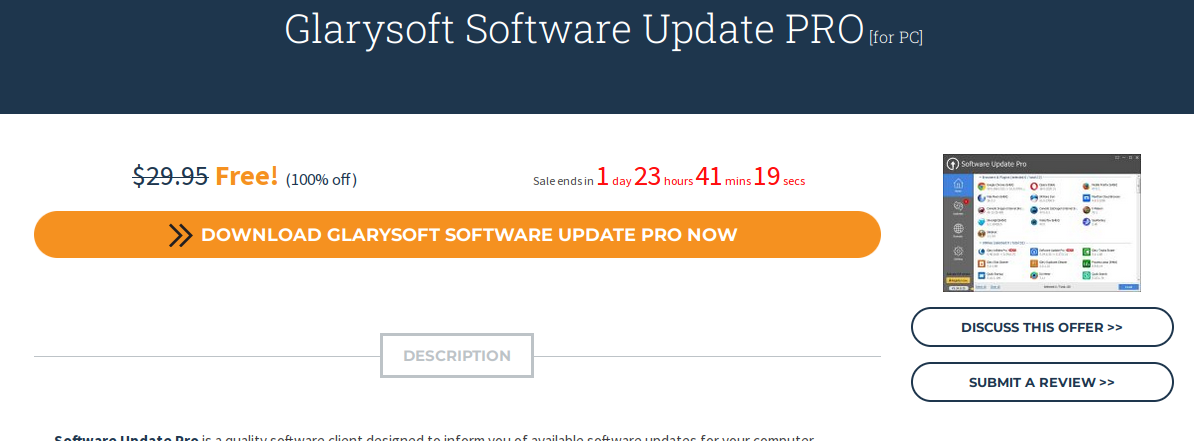Click the globe icon in the screenshot sidebar

[958, 230]
